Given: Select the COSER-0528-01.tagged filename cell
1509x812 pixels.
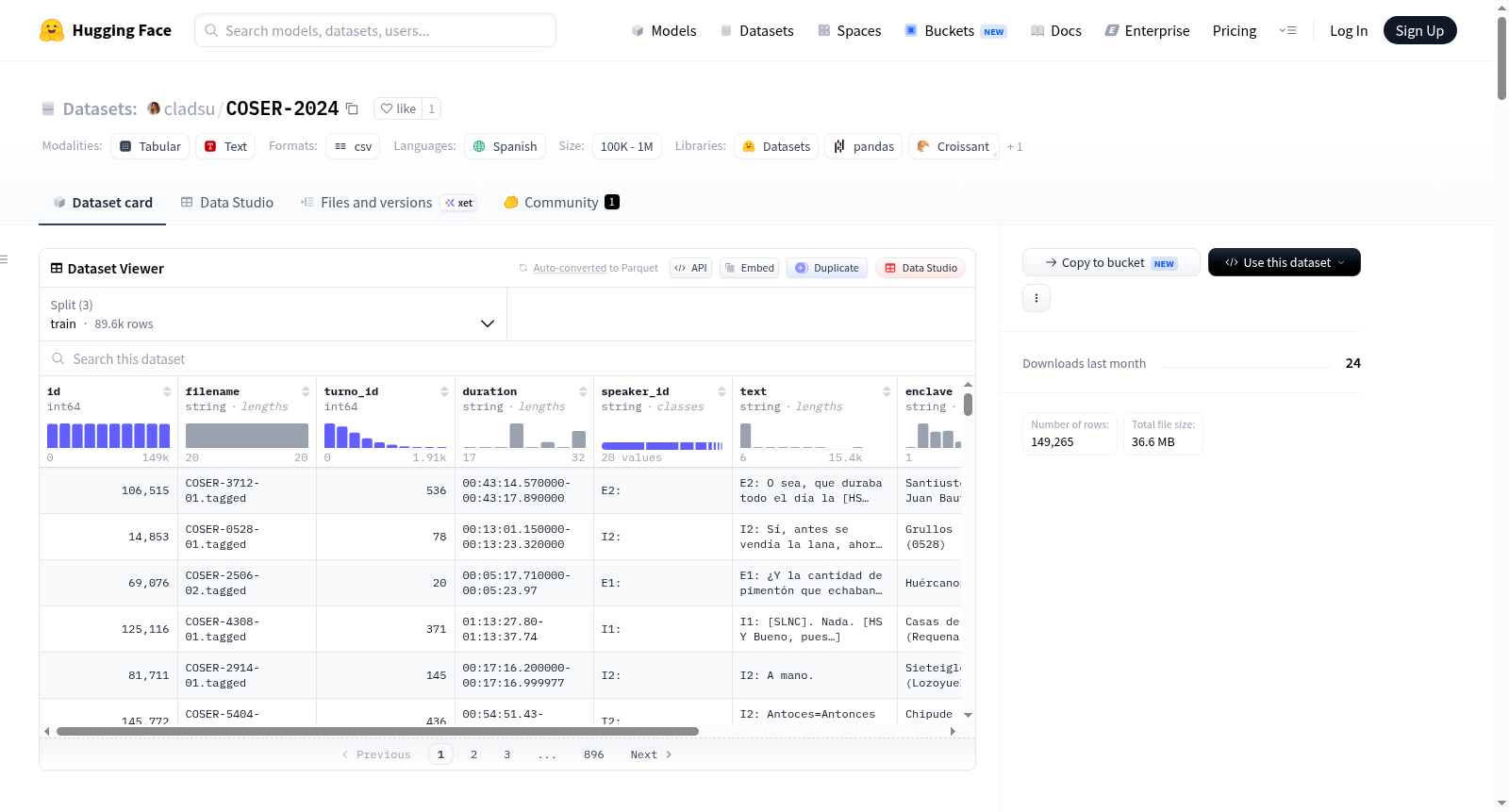Looking at the screenshot, I should point(247,537).
